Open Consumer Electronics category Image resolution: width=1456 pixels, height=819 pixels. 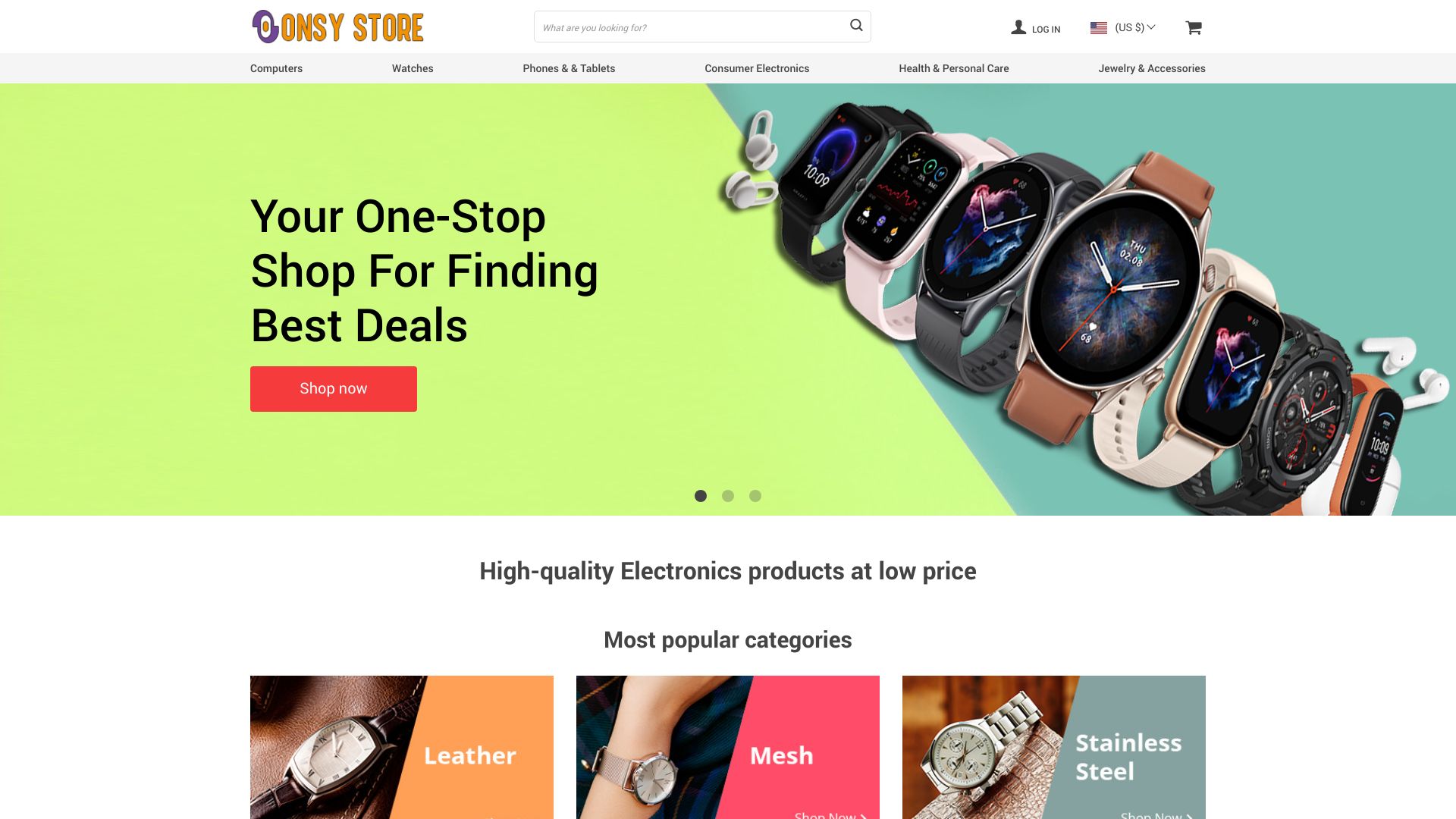point(757,68)
